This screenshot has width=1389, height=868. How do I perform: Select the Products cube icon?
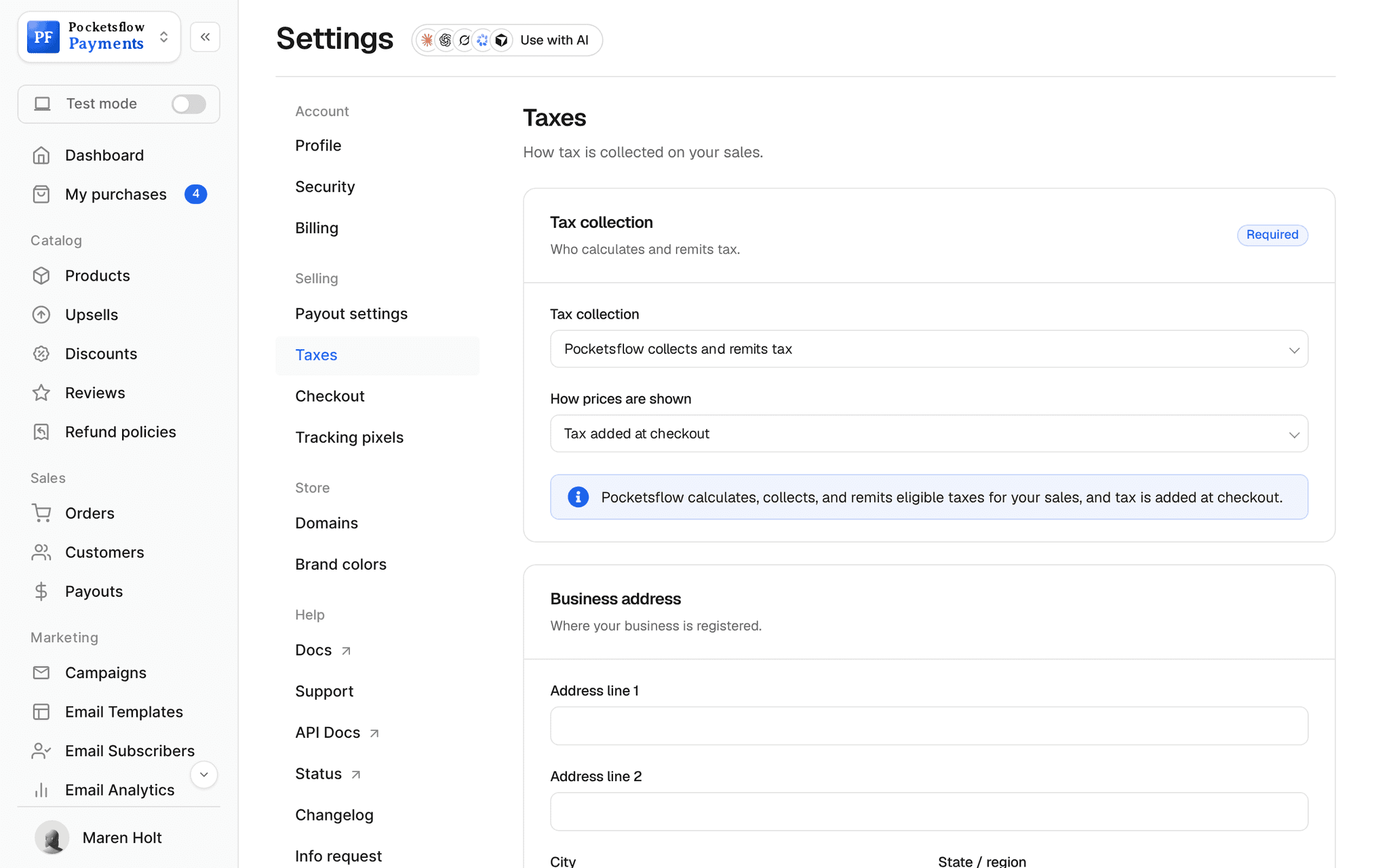point(41,276)
